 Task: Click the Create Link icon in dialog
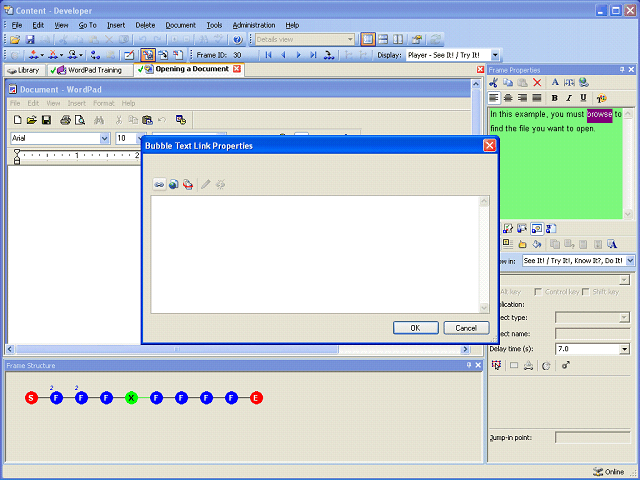(x=159, y=184)
